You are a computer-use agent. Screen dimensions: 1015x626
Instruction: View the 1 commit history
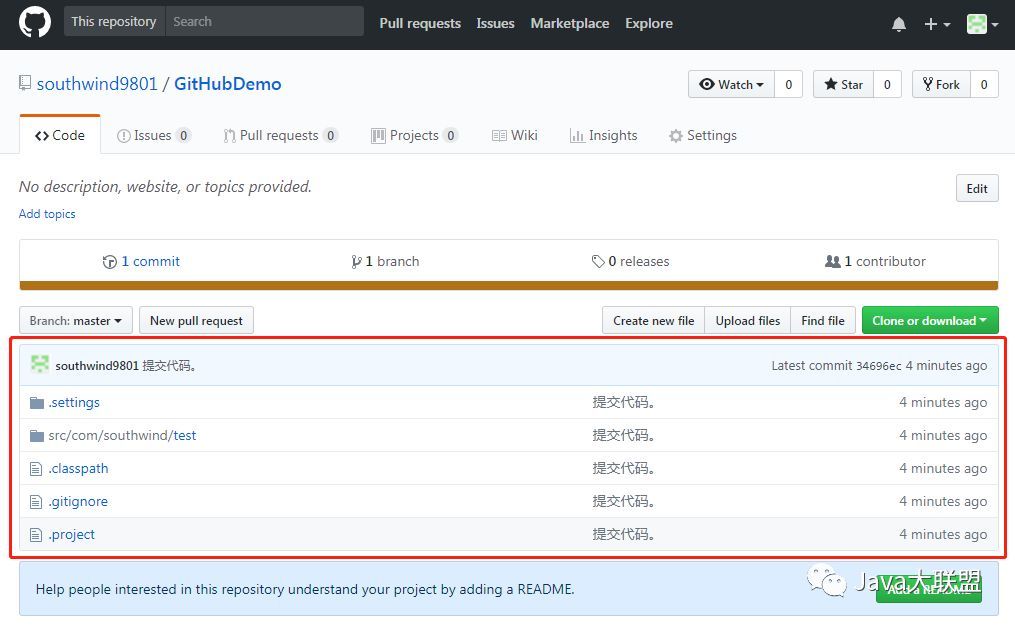[x=141, y=261]
